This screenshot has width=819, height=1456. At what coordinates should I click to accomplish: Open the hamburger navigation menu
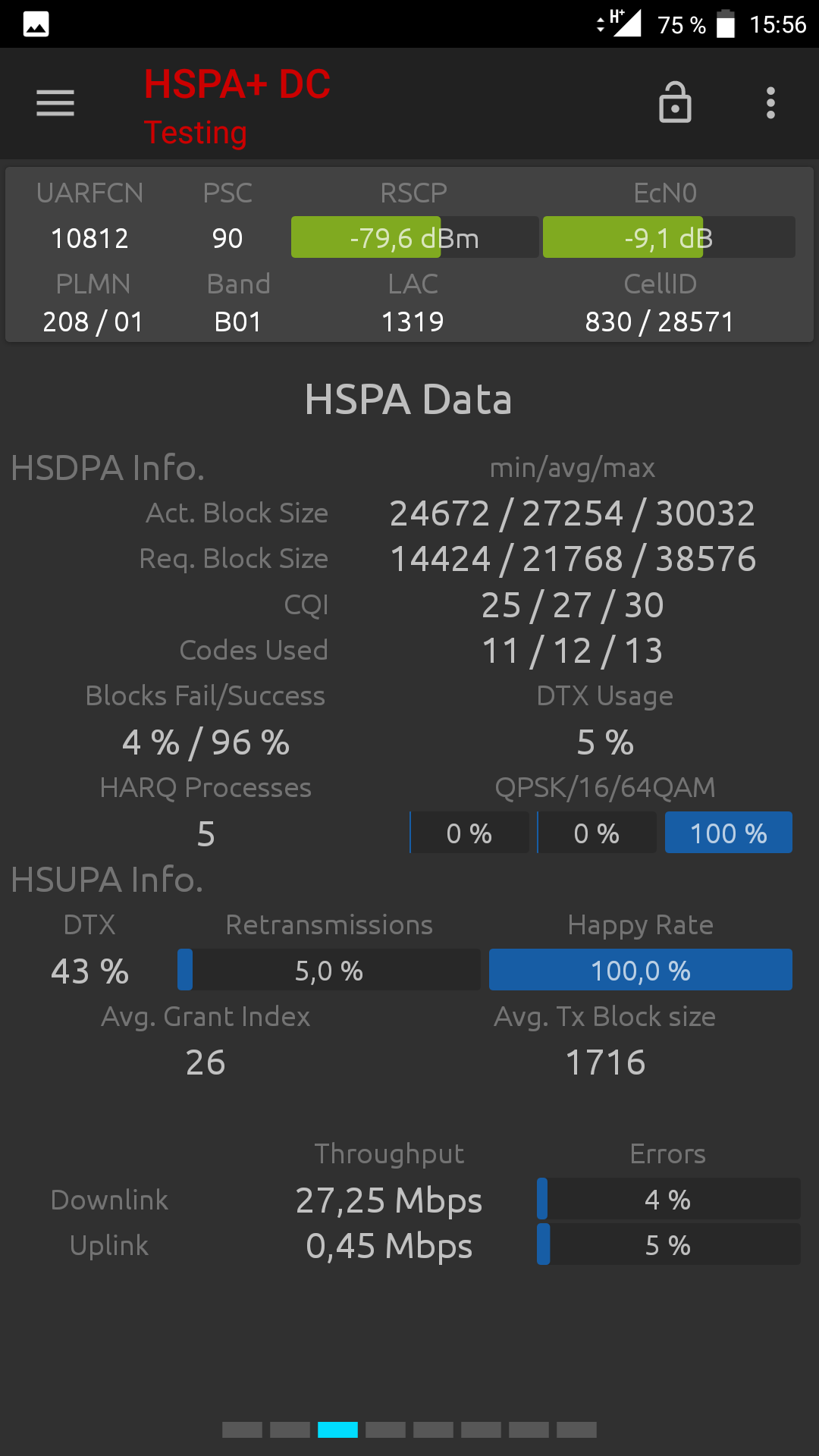pyautogui.click(x=55, y=103)
